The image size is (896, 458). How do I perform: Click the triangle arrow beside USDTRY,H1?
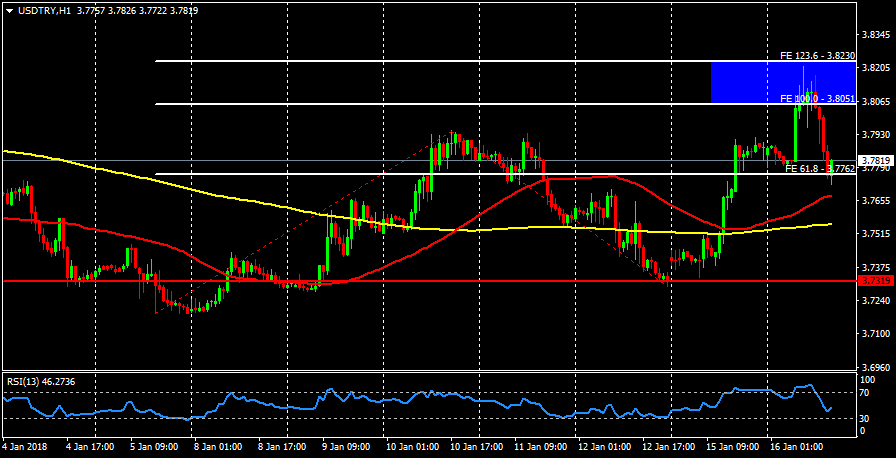9,11
